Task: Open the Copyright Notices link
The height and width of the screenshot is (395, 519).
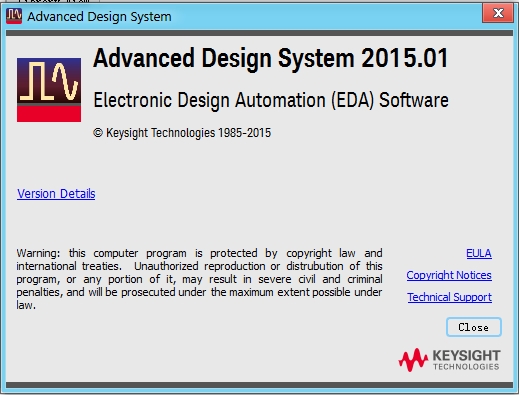Action: (449, 275)
